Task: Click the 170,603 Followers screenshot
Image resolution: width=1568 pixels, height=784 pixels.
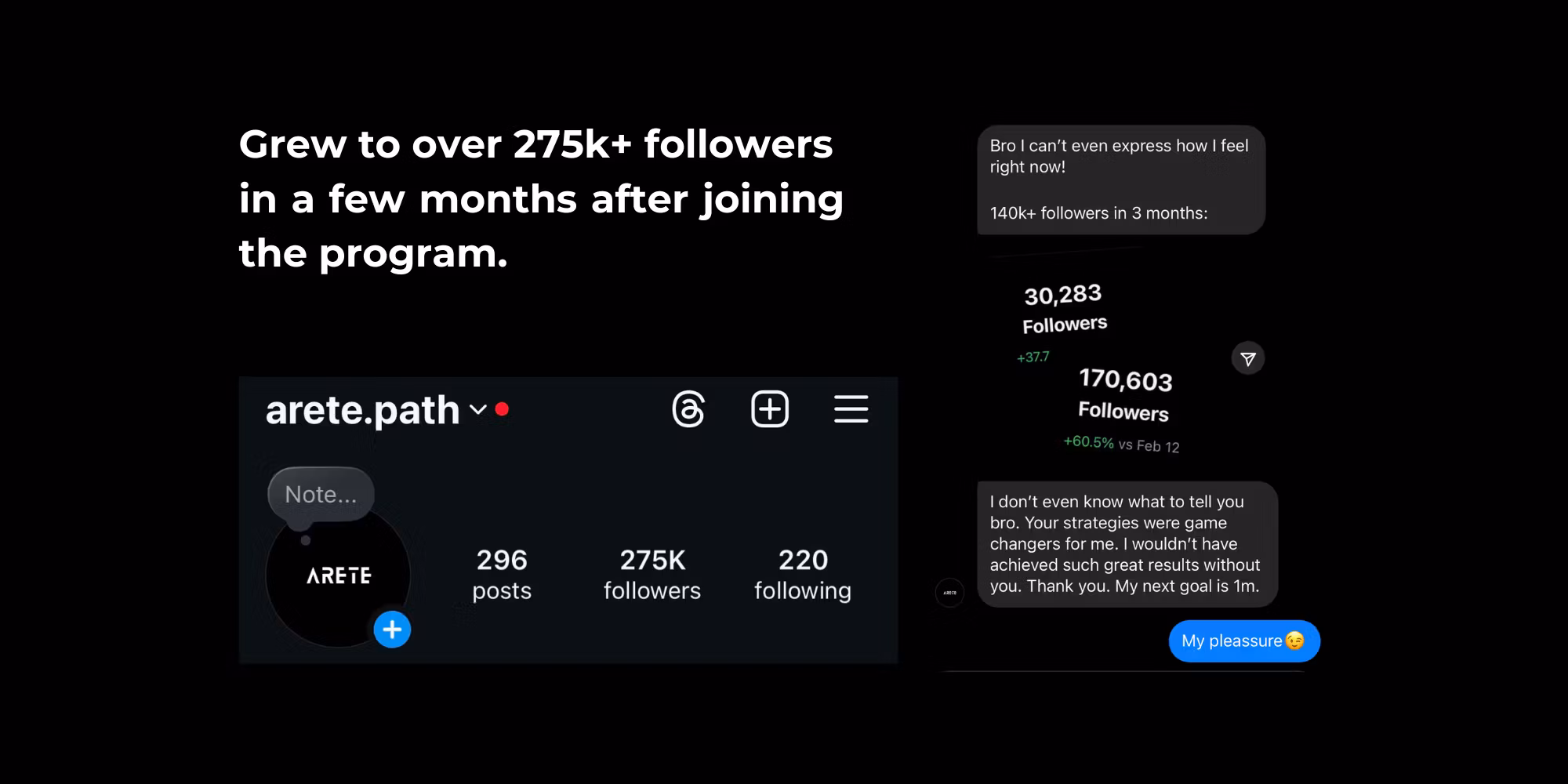Action: 1124,396
